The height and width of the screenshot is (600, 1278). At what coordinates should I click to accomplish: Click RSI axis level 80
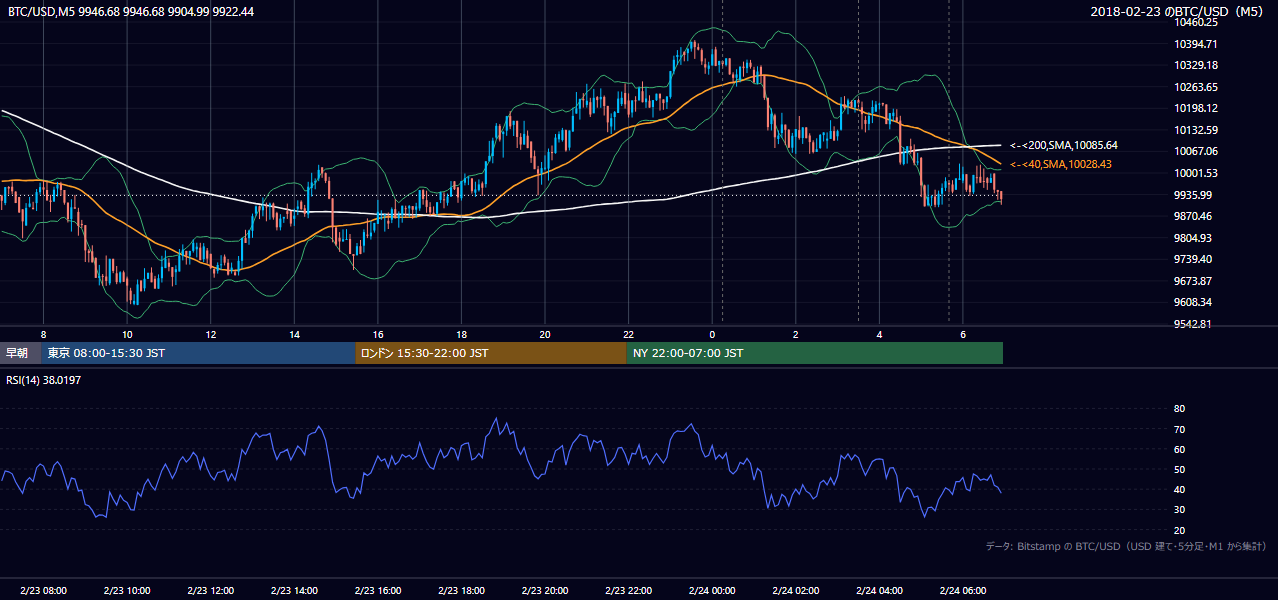click(x=1179, y=409)
